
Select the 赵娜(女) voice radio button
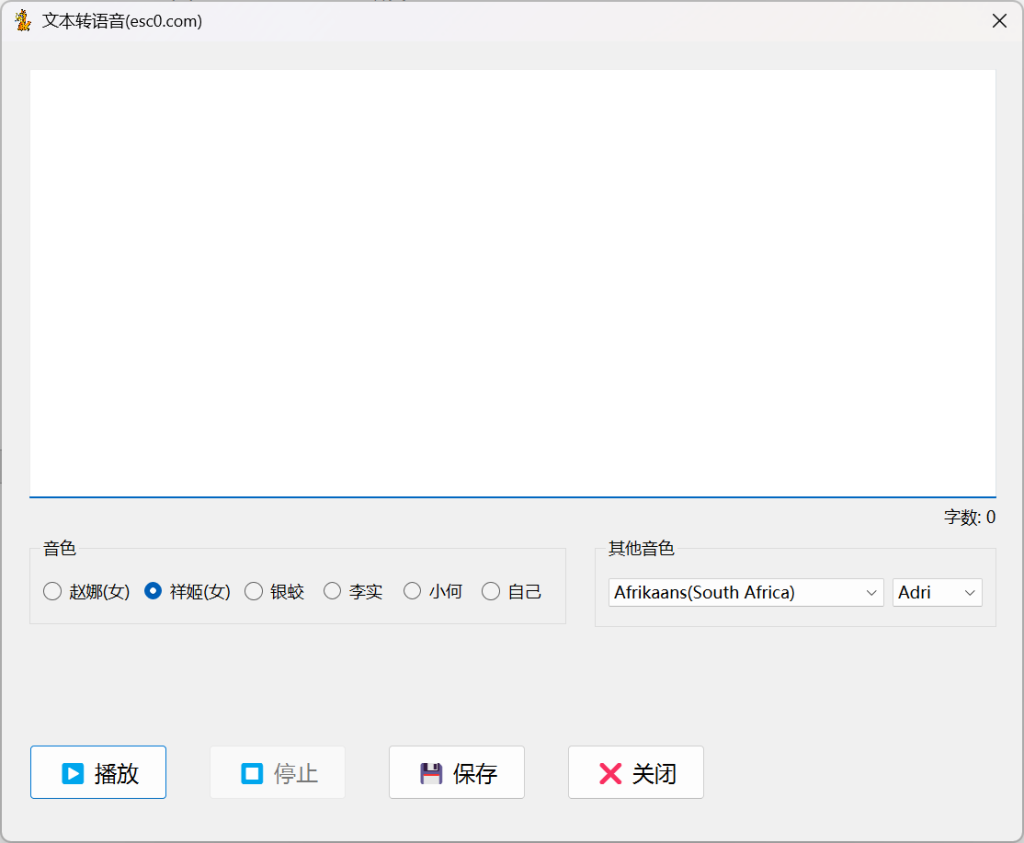click(53, 592)
